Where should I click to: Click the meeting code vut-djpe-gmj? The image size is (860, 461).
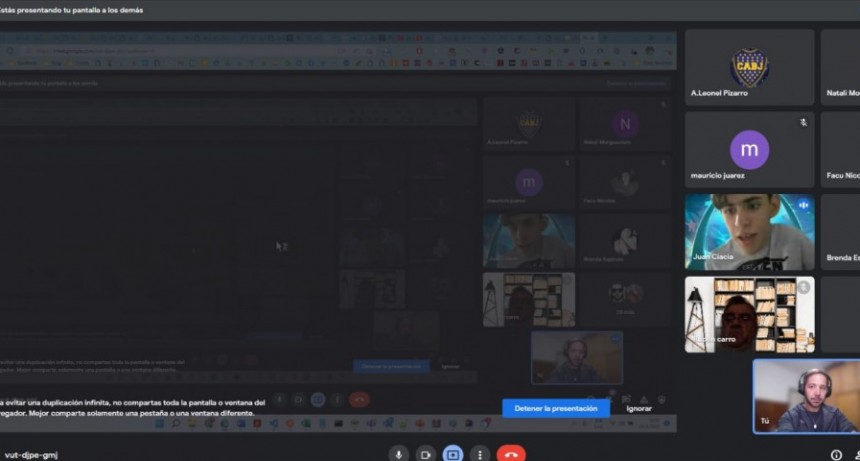point(31,455)
